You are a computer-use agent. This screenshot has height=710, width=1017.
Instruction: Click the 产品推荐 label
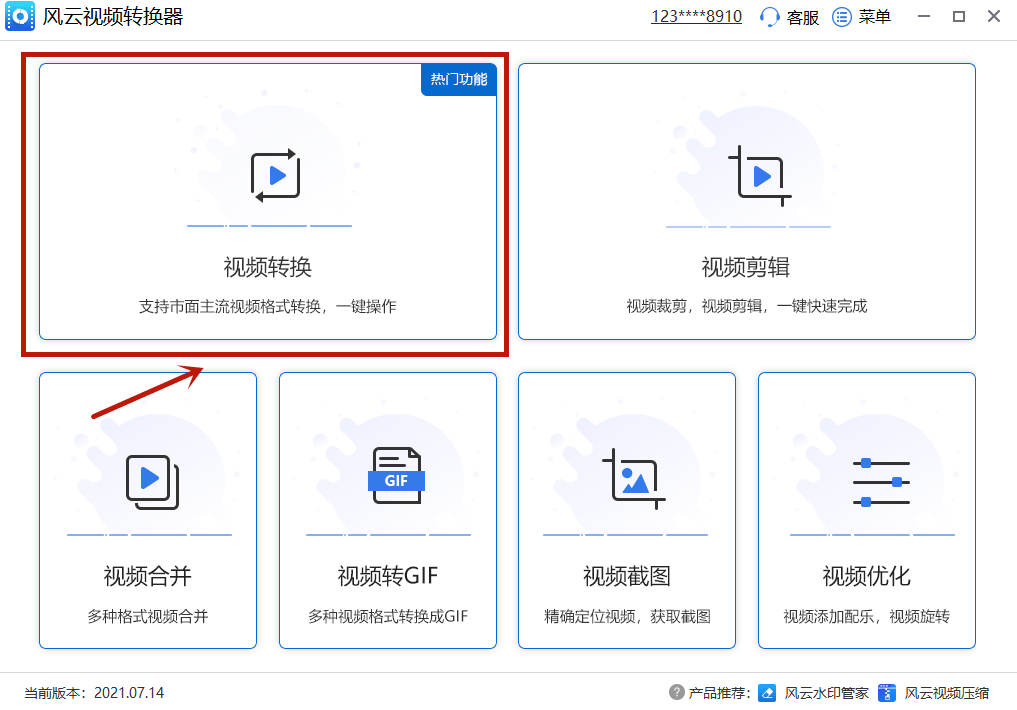click(719, 692)
